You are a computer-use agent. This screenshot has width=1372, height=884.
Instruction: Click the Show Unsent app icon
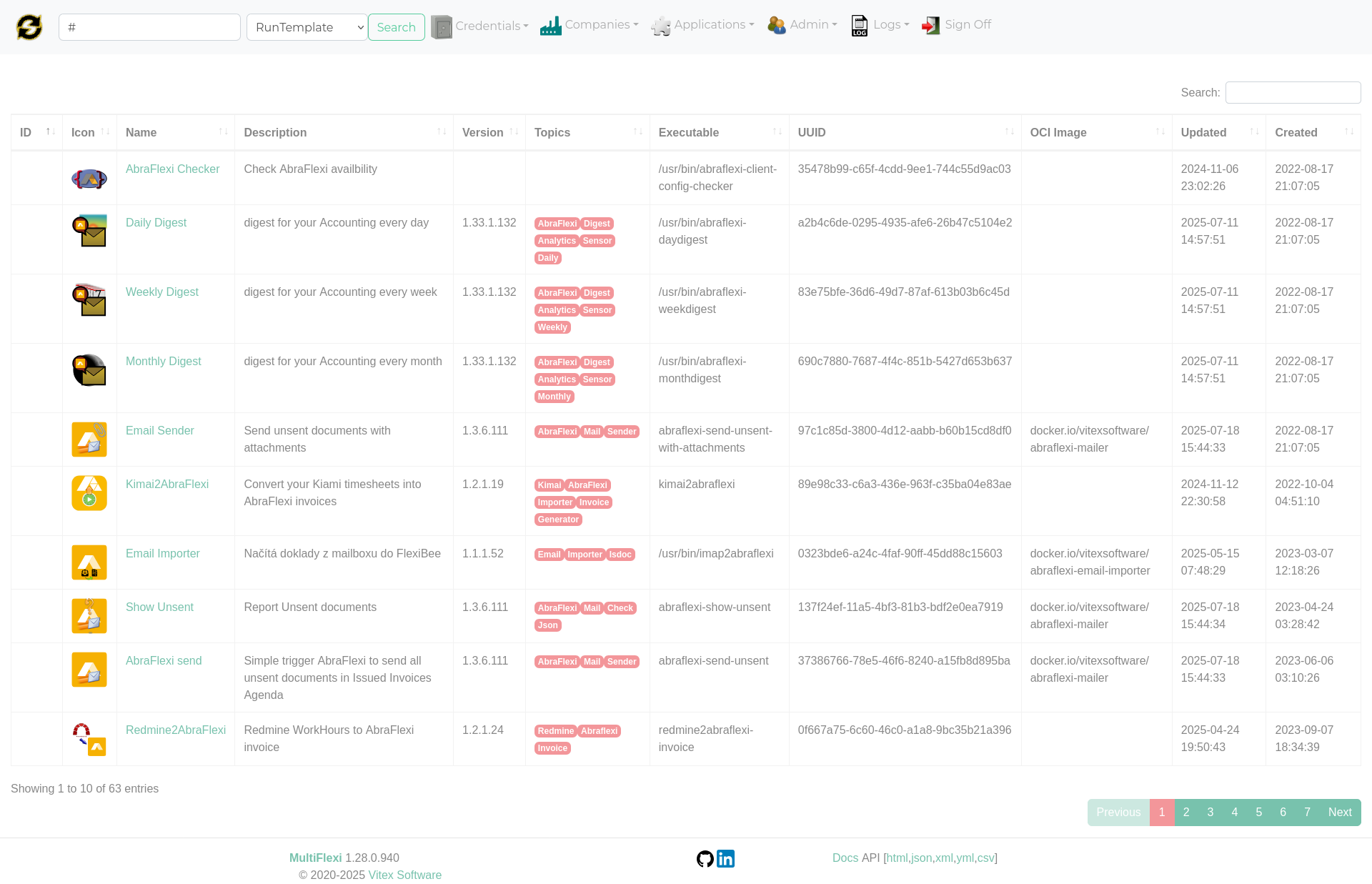(89, 615)
